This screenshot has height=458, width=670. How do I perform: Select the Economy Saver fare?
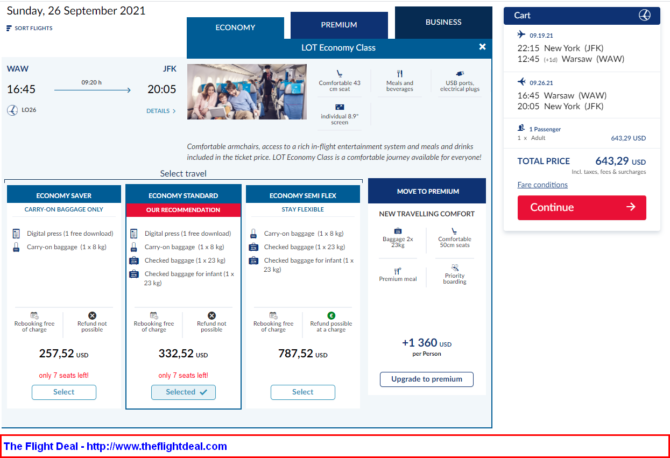tap(64, 392)
